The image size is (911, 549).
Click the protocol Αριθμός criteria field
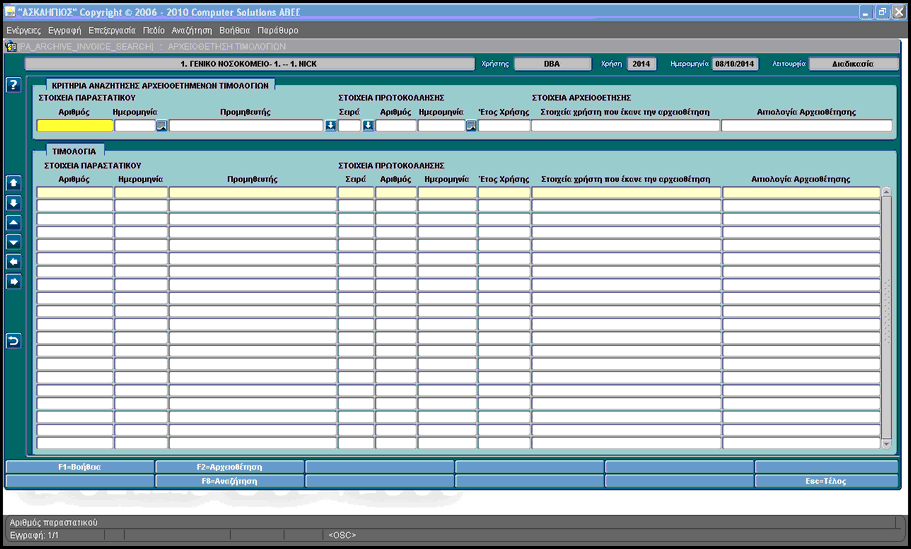pyautogui.click(x=396, y=125)
